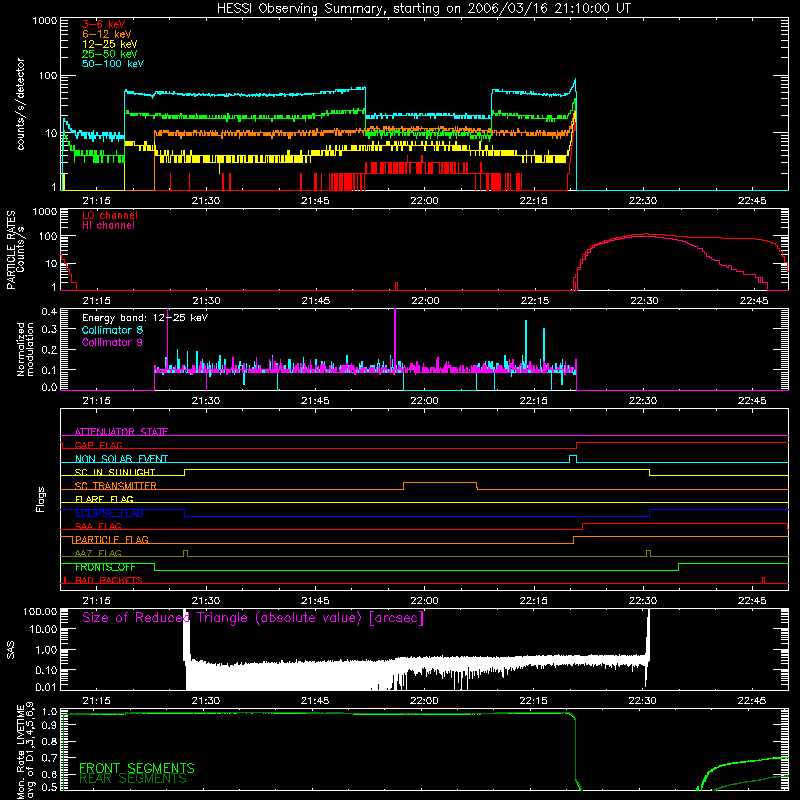Select the Collimator 9 legend entry

112,342
